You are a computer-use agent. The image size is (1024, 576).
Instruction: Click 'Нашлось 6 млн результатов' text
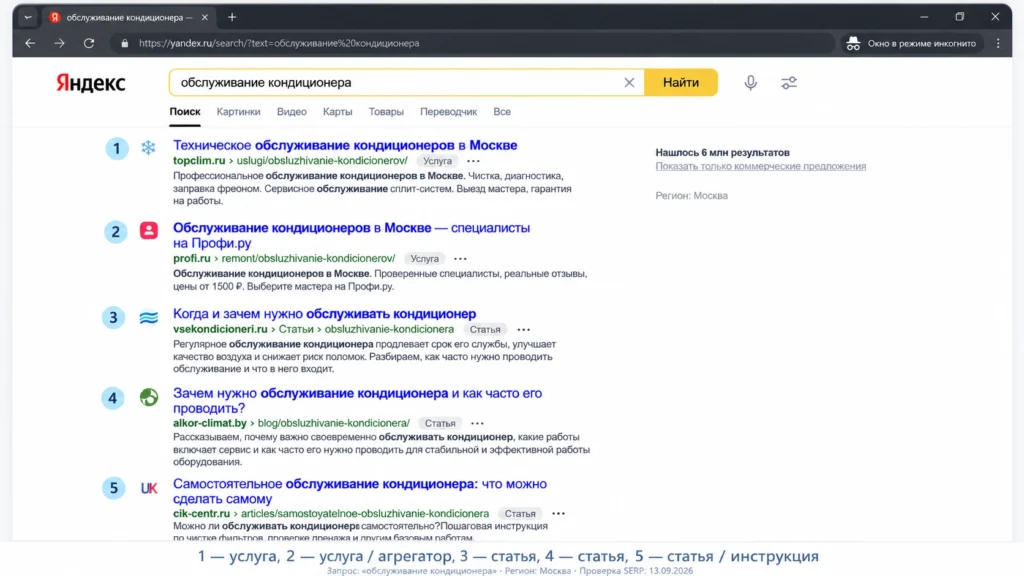pyautogui.click(x=722, y=152)
